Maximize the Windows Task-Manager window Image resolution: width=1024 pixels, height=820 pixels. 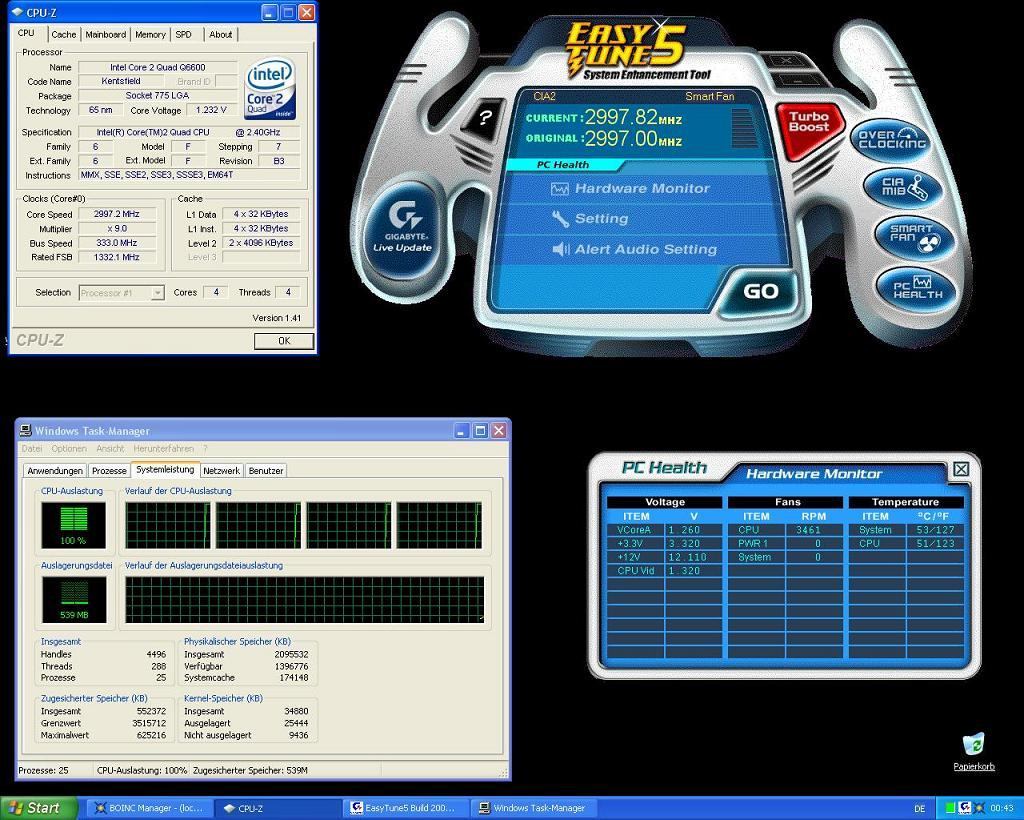pyautogui.click(x=480, y=430)
